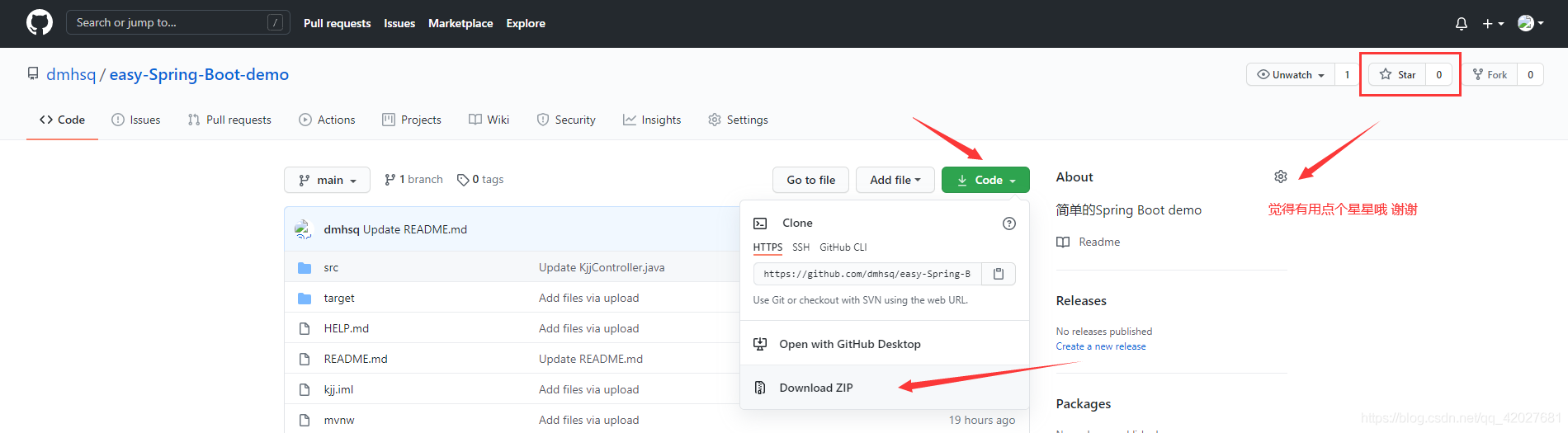Toggle the green Code dropdown
The width and height of the screenshot is (1568, 433).
[985, 180]
